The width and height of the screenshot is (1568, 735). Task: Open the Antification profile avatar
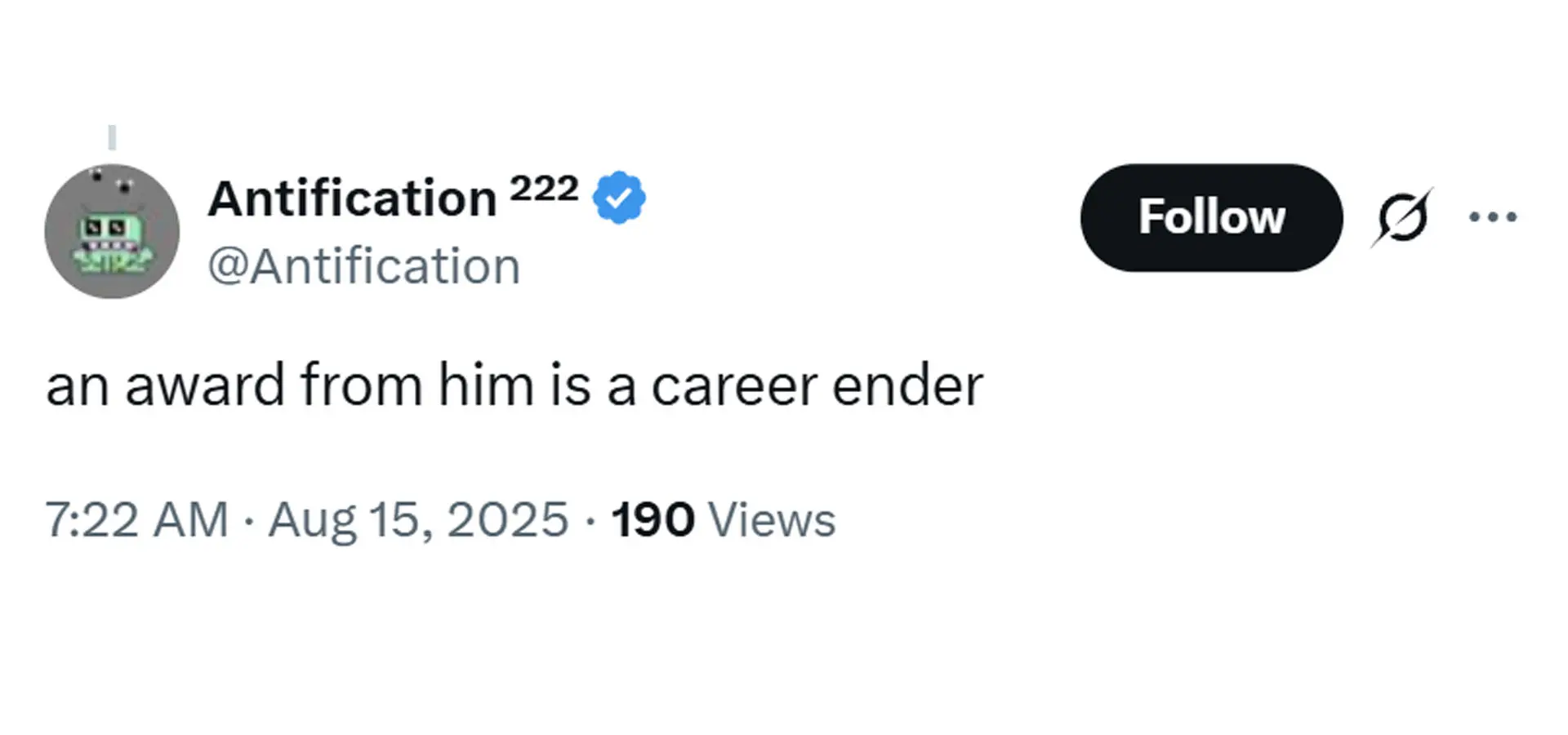[x=112, y=231]
